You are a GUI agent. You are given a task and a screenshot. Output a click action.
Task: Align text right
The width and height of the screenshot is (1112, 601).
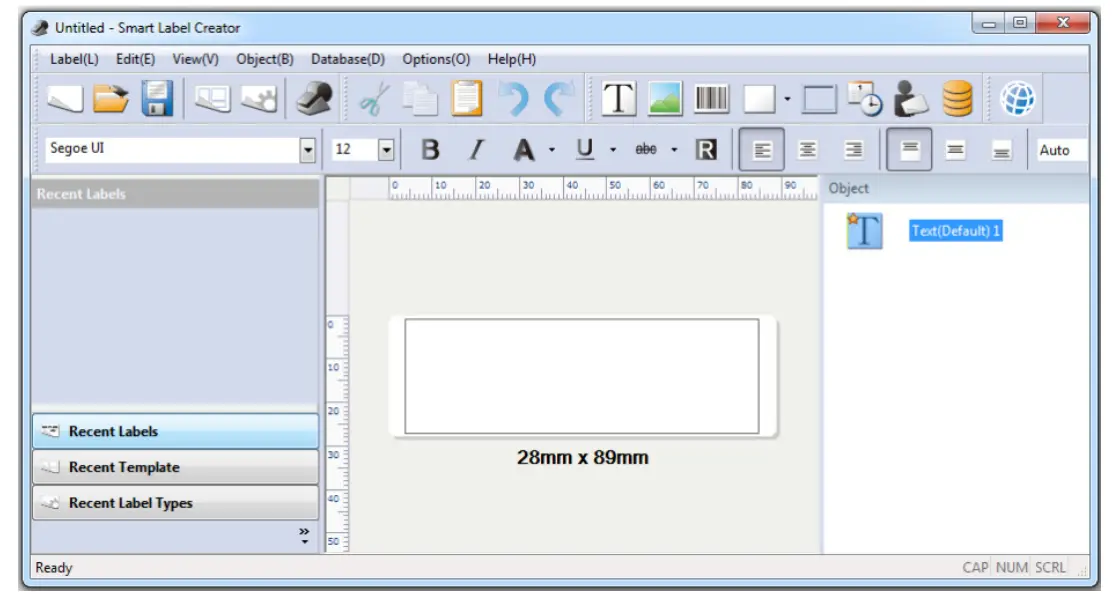tap(853, 150)
